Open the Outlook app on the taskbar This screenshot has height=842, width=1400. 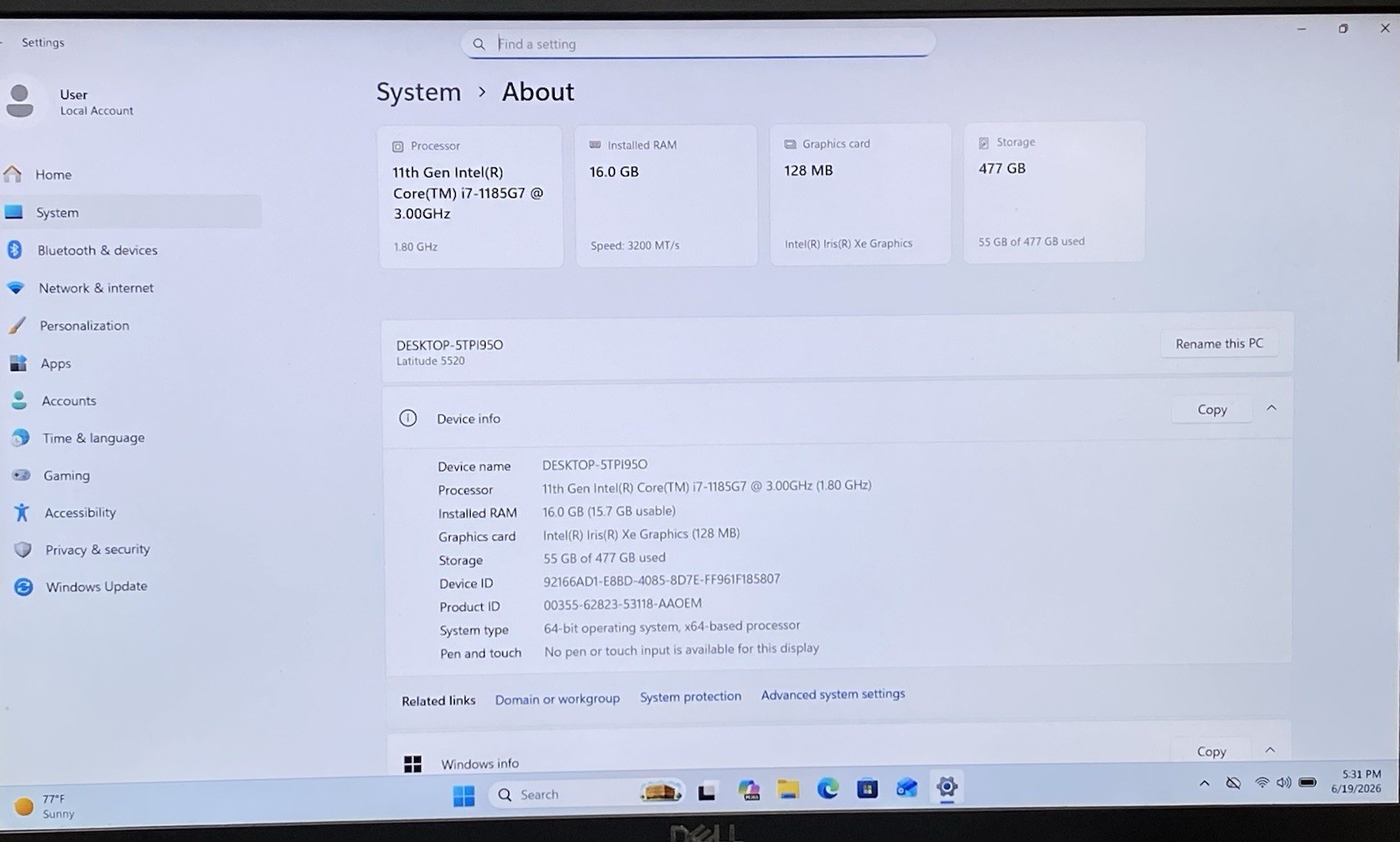(906, 788)
